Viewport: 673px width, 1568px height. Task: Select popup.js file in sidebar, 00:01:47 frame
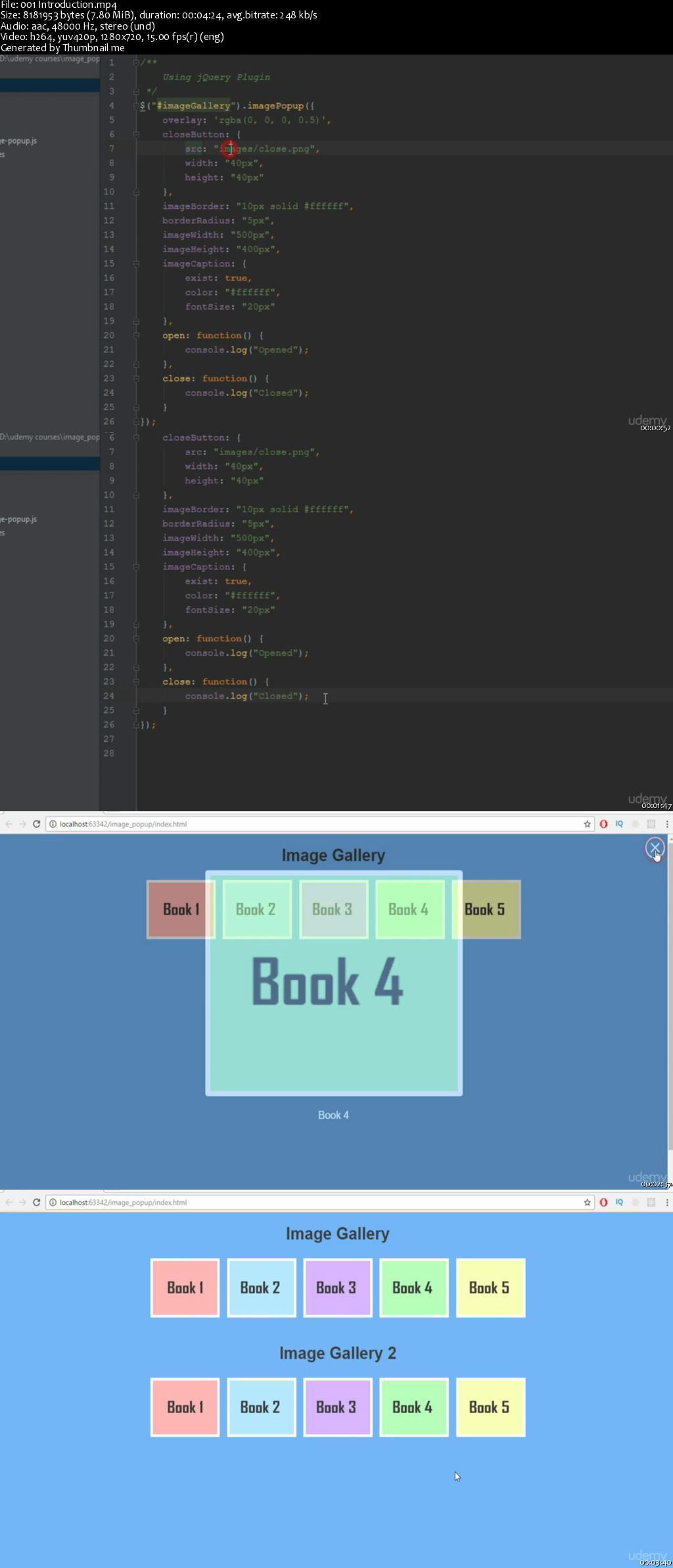[19, 519]
